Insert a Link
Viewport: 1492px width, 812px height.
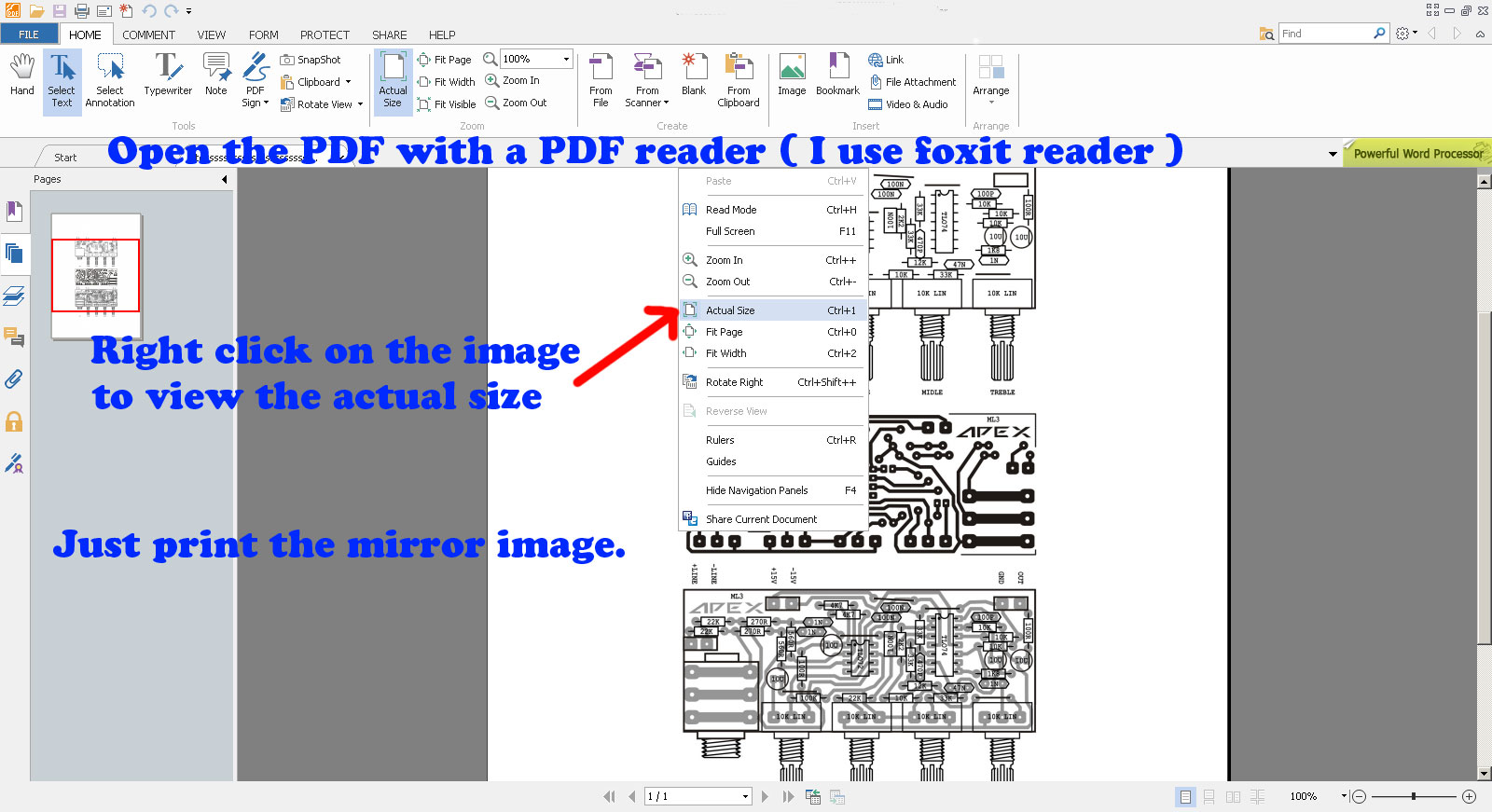pyautogui.click(x=886, y=60)
